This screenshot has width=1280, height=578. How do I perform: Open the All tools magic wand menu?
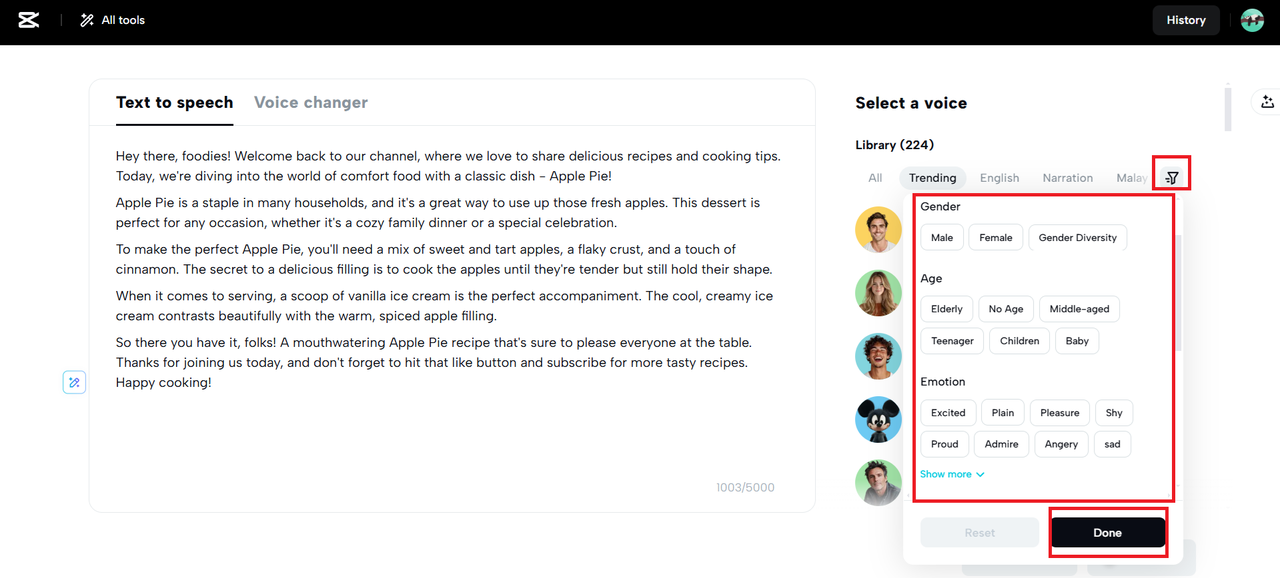pyautogui.click(x=112, y=20)
